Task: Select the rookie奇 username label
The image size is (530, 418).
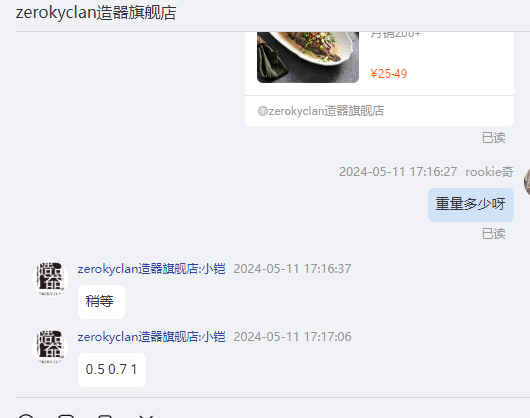Action: tap(489, 172)
